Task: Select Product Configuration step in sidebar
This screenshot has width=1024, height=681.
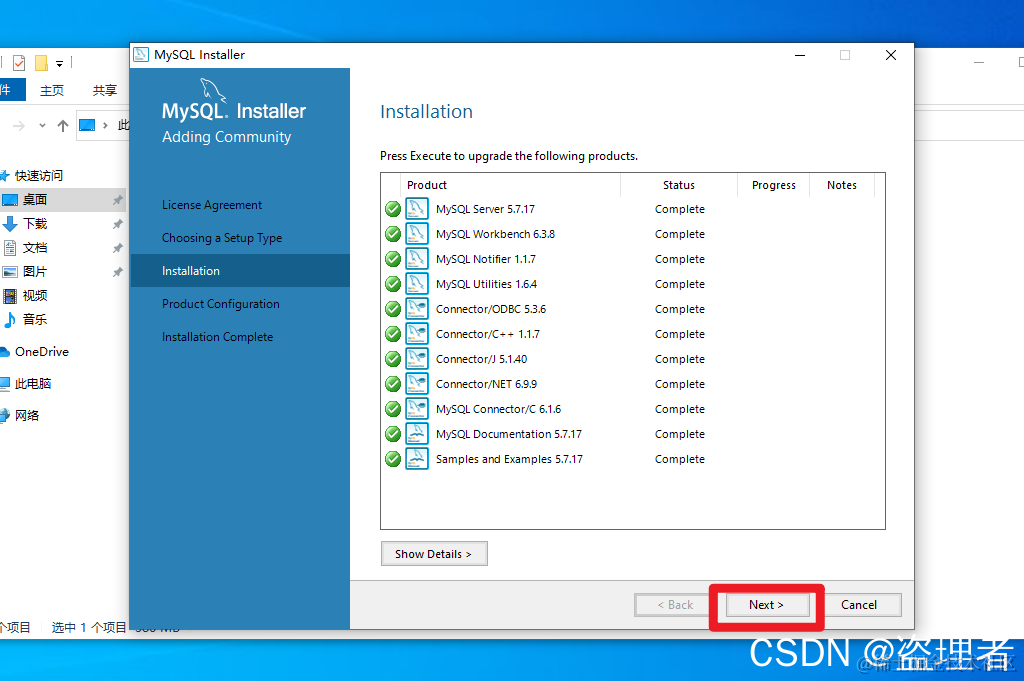Action: click(x=221, y=304)
